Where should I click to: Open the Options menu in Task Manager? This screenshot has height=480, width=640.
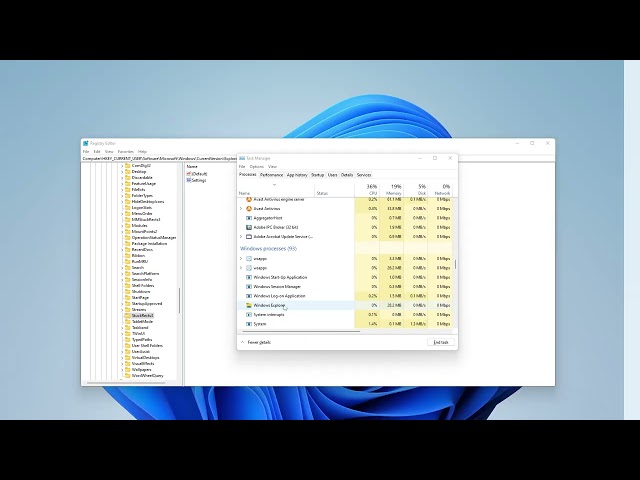click(x=257, y=167)
